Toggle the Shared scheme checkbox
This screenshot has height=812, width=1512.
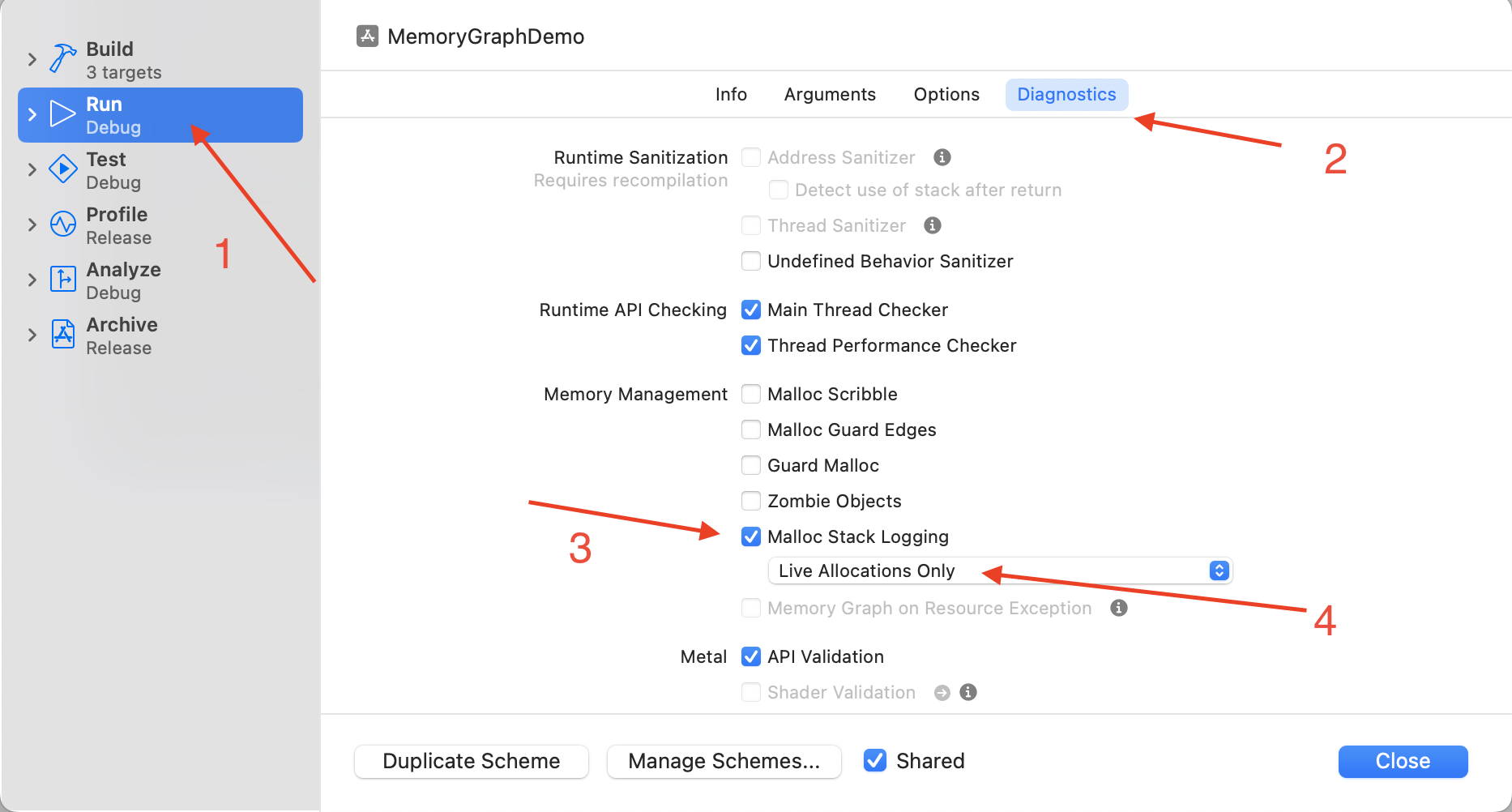[875, 761]
